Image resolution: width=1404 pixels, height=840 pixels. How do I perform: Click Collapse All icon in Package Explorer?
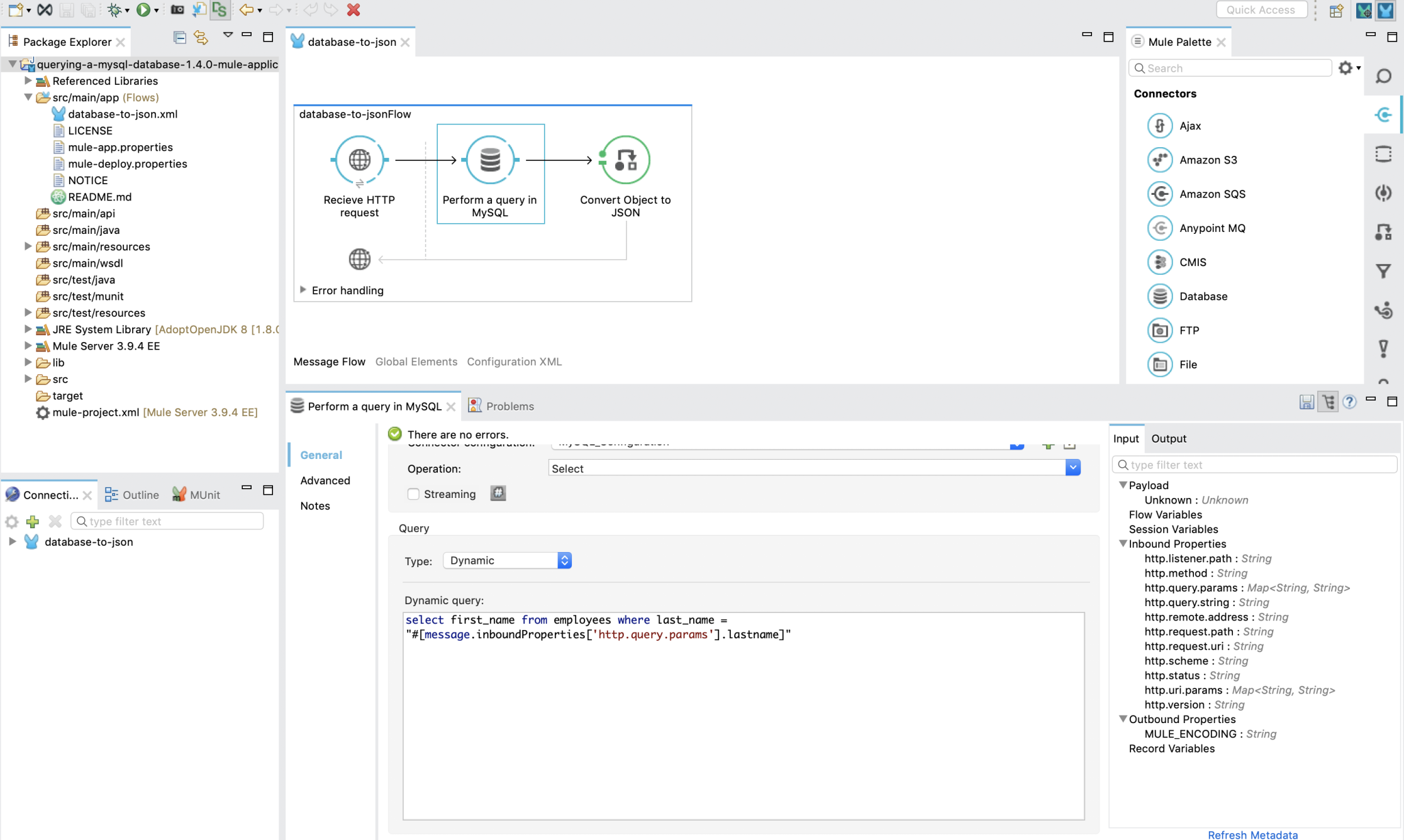coord(179,38)
